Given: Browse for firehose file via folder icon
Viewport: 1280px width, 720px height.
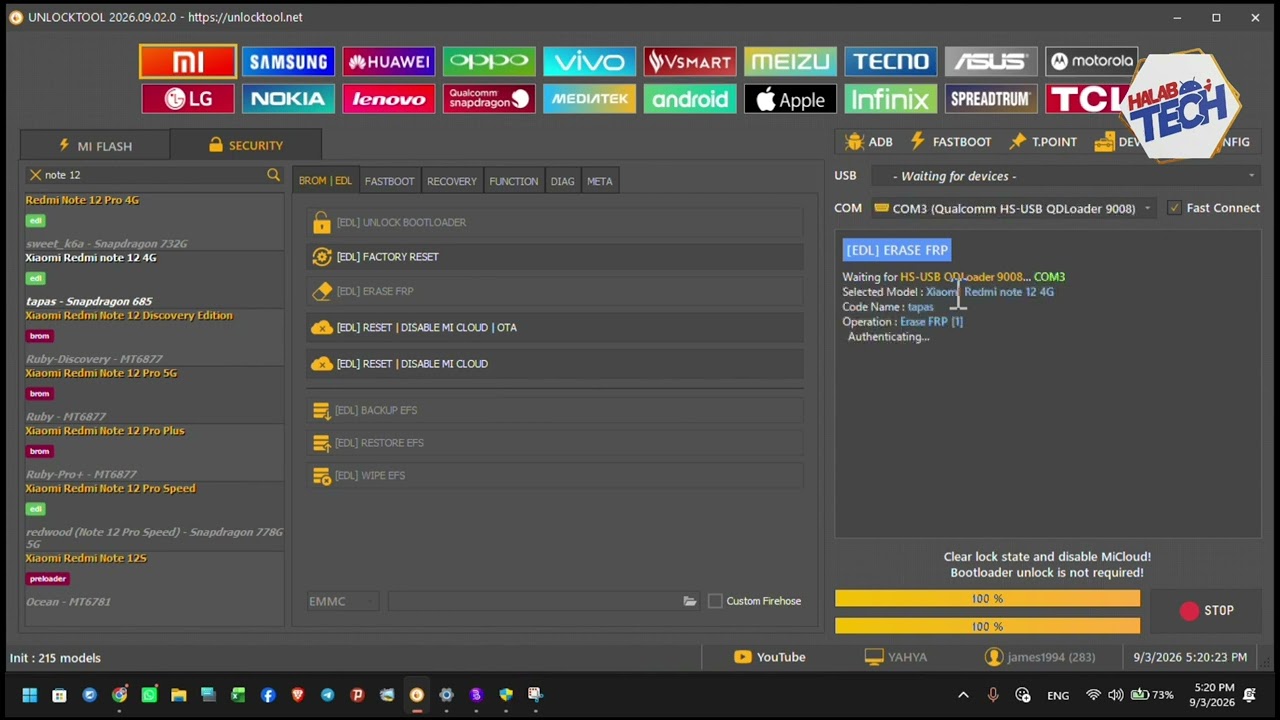Looking at the screenshot, I should (690, 601).
